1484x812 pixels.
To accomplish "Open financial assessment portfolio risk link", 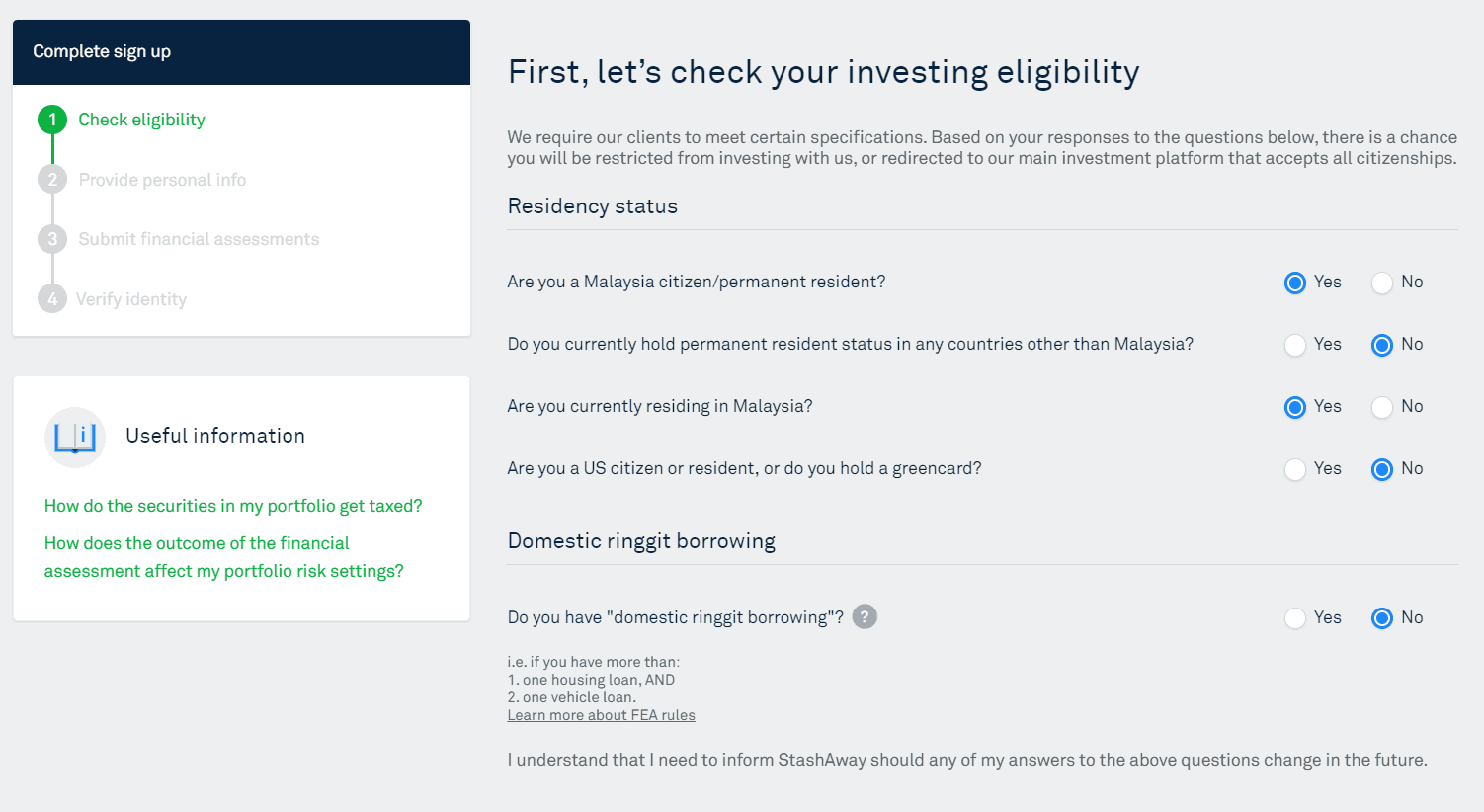I will (223, 557).
